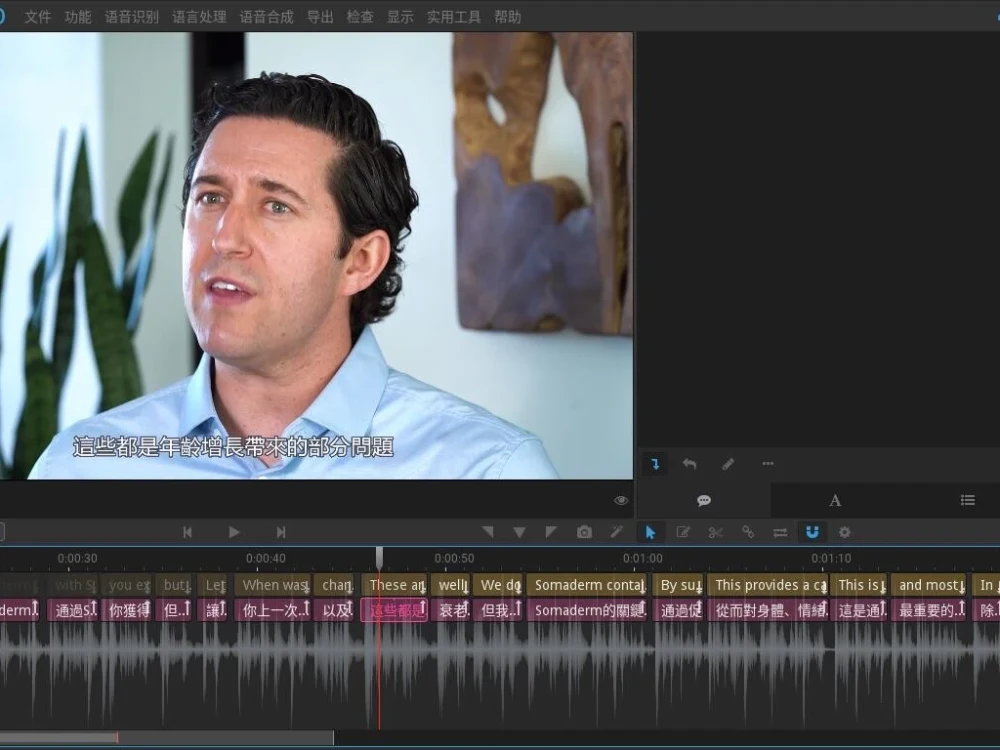This screenshot has width=1000, height=750.
Task: Toggle the magnet snapping button
Action: click(x=812, y=532)
